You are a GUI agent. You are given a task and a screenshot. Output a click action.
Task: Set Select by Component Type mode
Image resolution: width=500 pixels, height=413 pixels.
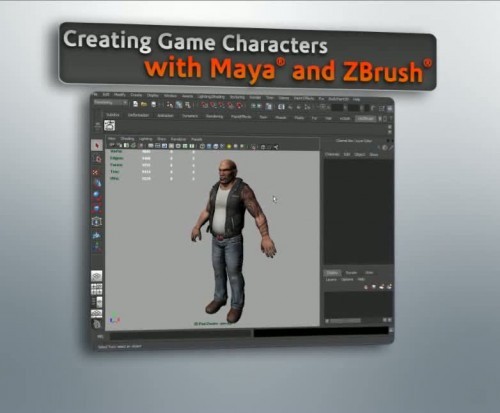pos(188,105)
